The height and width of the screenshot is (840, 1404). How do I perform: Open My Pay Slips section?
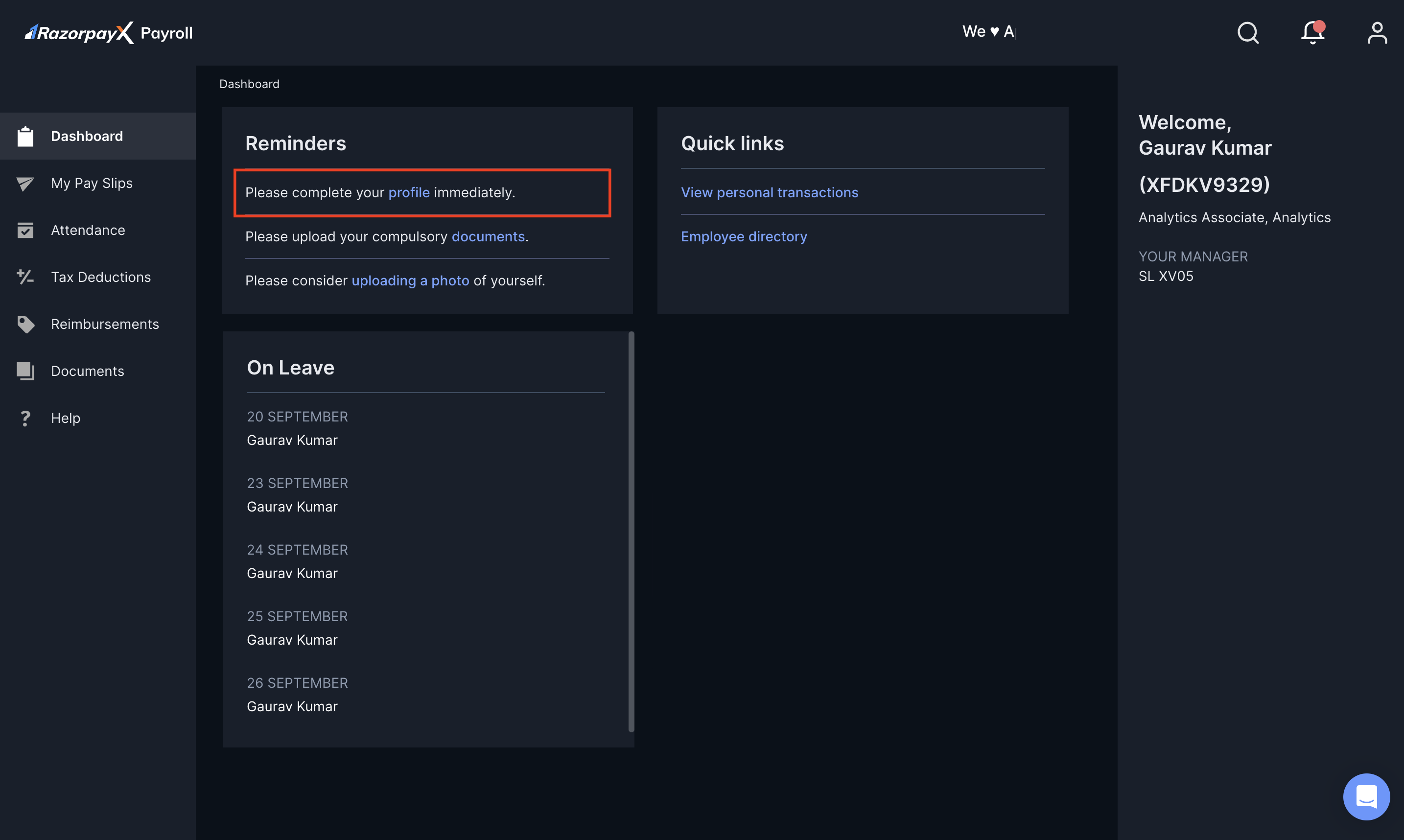click(x=91, y=183)
